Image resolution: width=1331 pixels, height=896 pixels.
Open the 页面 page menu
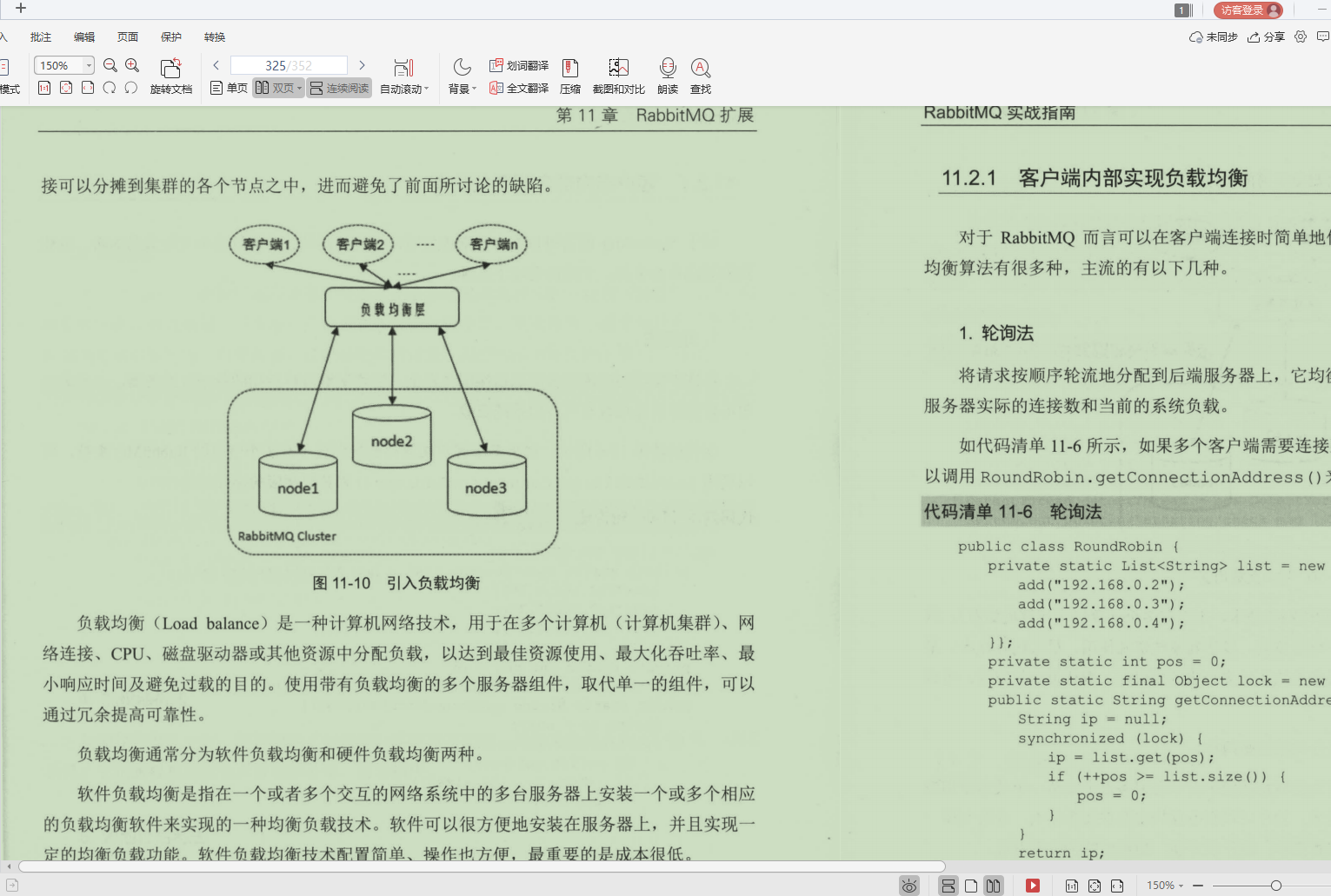[128, 37]
